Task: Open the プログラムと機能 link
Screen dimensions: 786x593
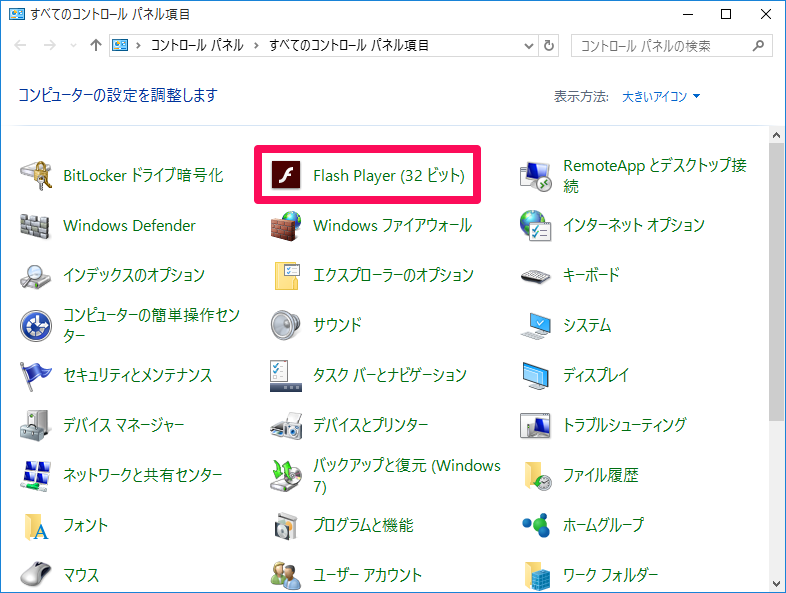Action: coord(362,525)
